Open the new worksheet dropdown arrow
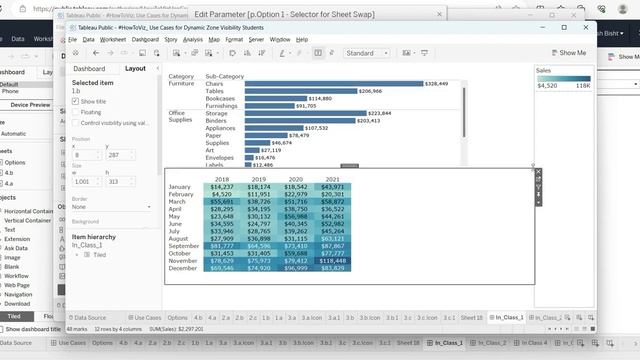This screenshot has width=640, height=360. [185, 53]
